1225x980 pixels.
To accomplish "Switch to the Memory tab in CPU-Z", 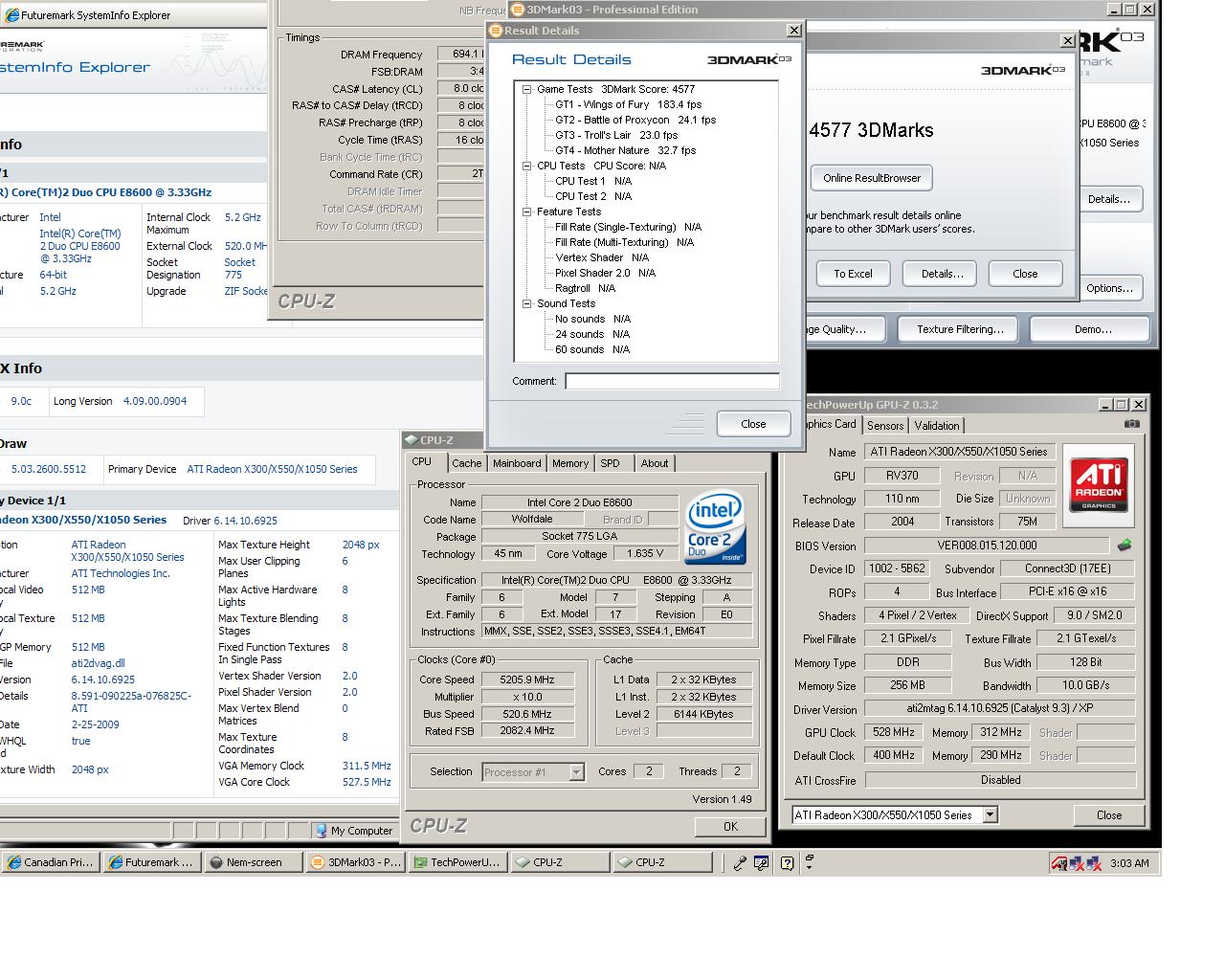I will click(570, 463).
